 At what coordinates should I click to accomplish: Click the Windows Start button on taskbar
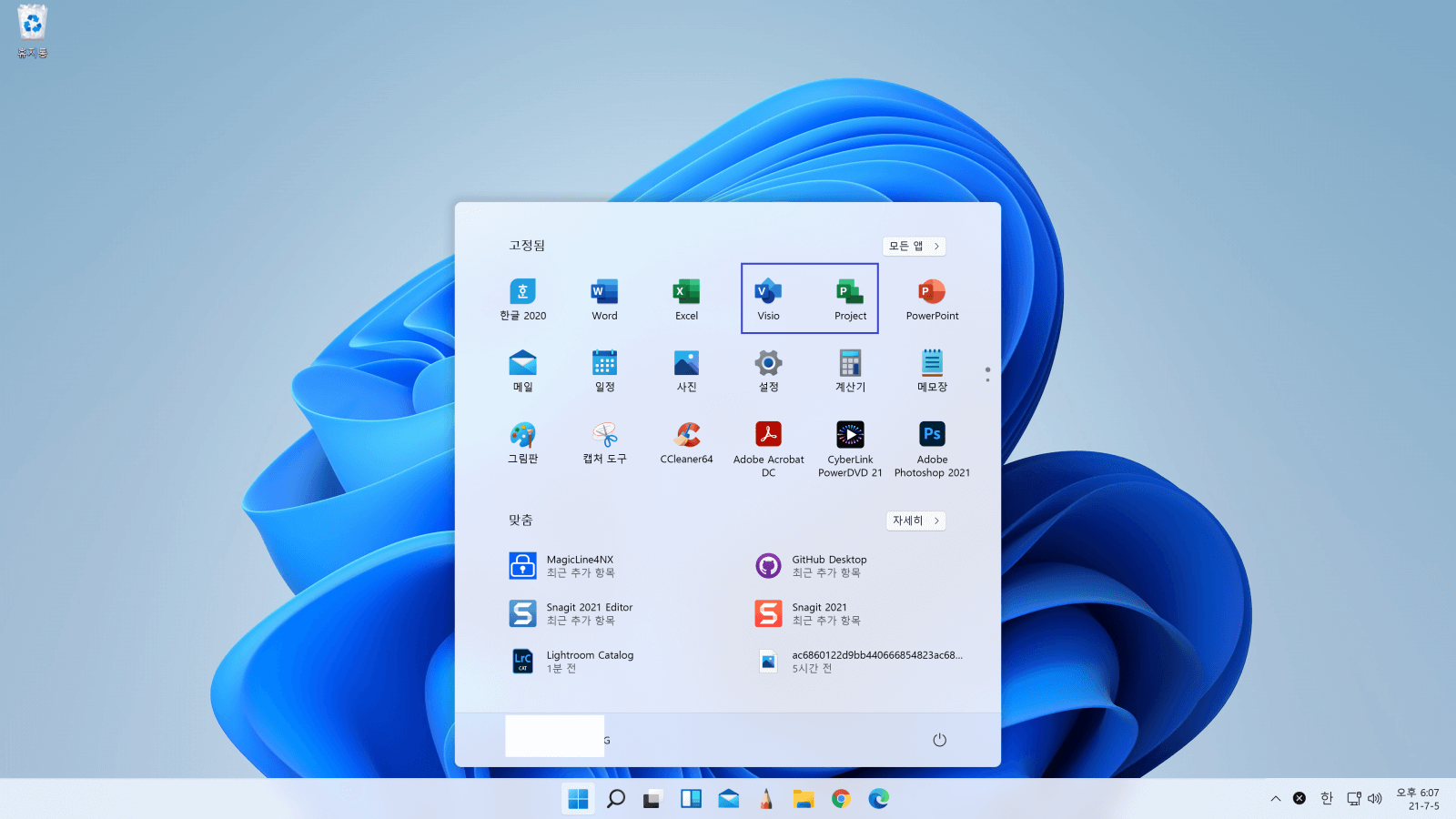tap(578, 799)
